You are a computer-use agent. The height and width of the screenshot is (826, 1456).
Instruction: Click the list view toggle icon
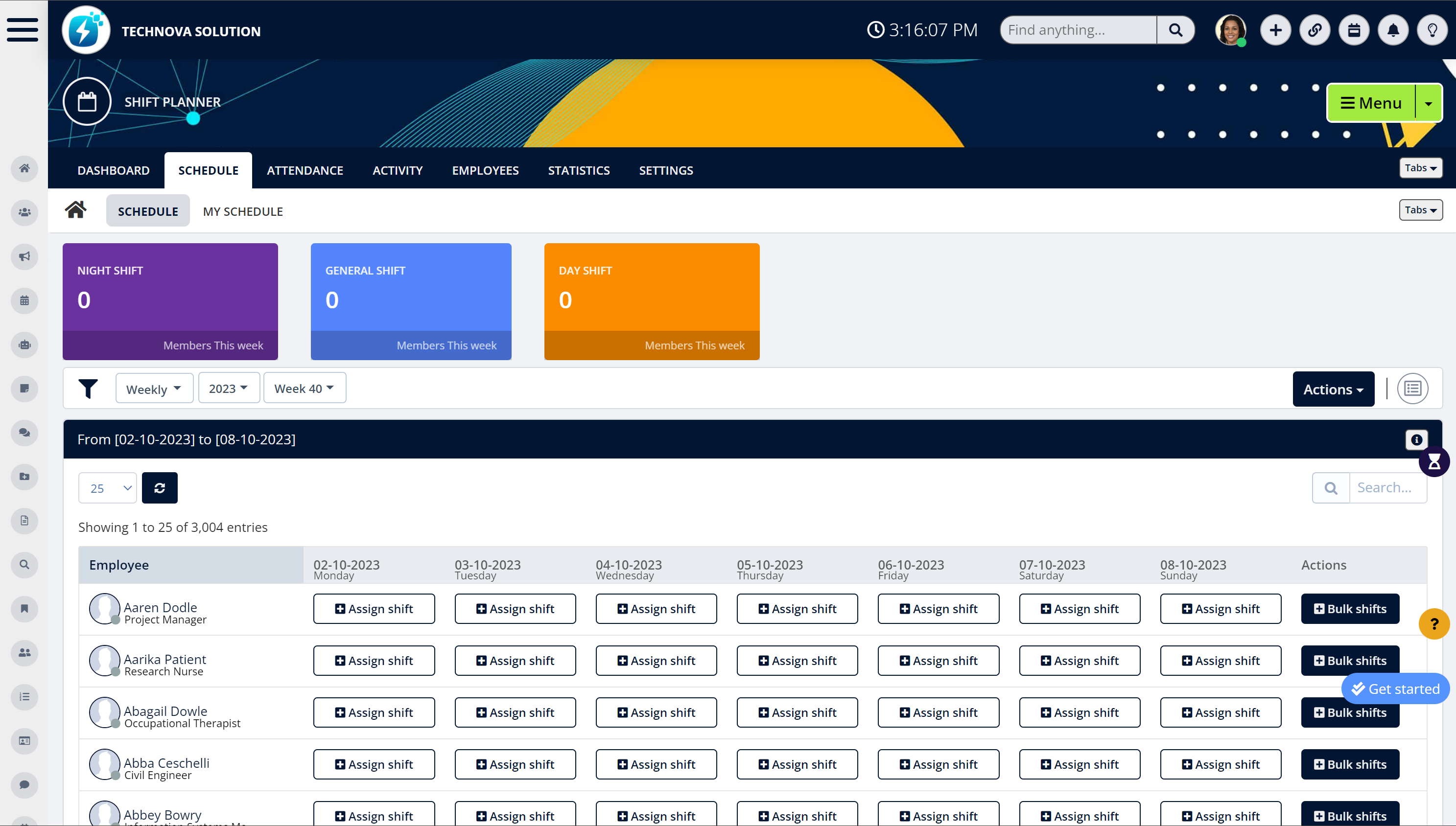(x=1412, y=389)
